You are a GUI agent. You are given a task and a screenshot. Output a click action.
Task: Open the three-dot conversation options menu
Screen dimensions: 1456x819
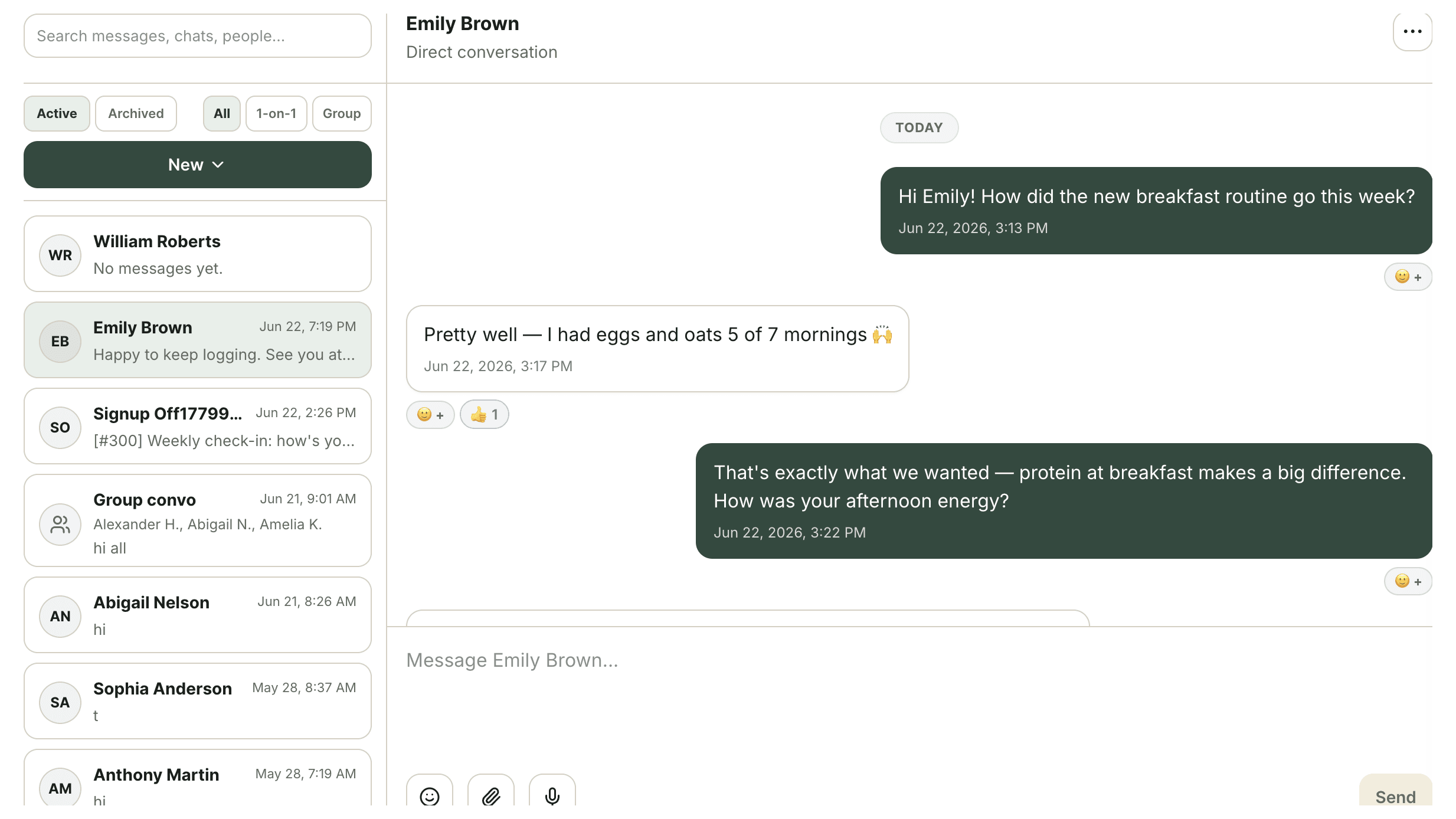1412,32
